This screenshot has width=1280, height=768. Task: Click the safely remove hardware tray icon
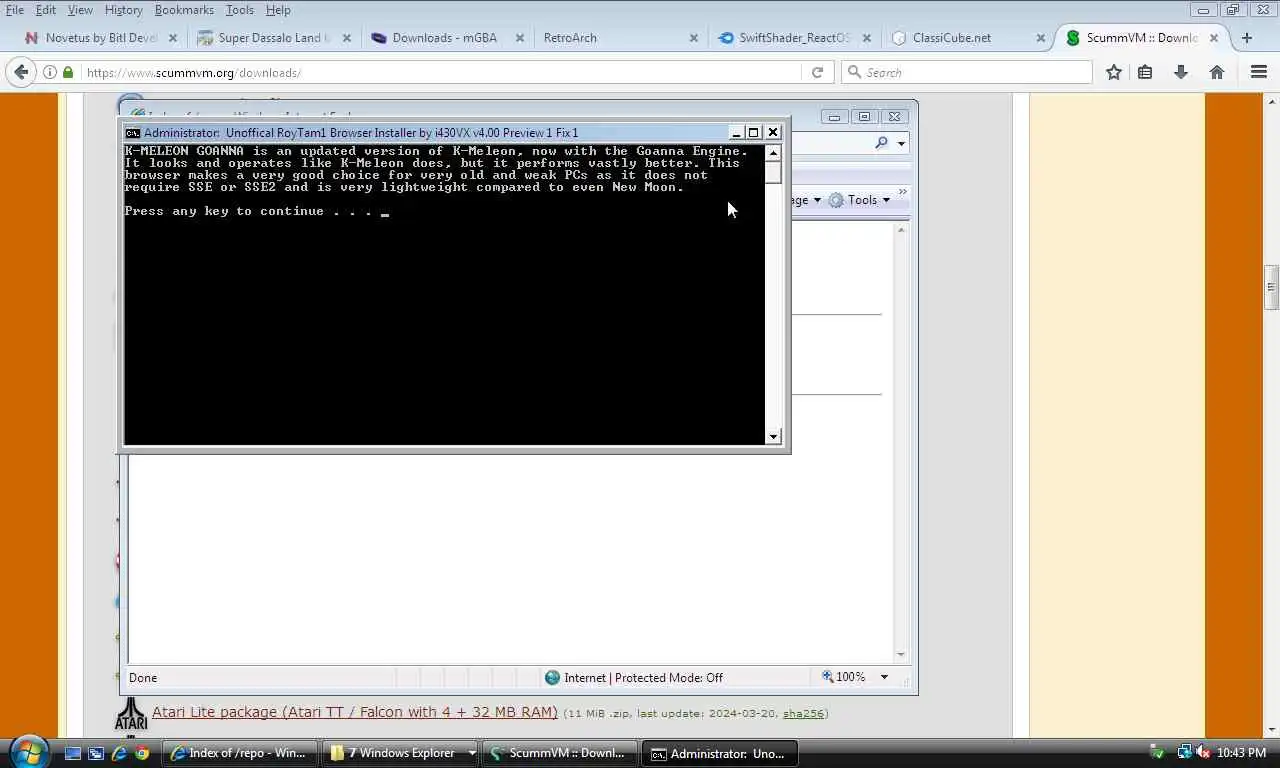pyautogui.click(x=1157, y=753)
